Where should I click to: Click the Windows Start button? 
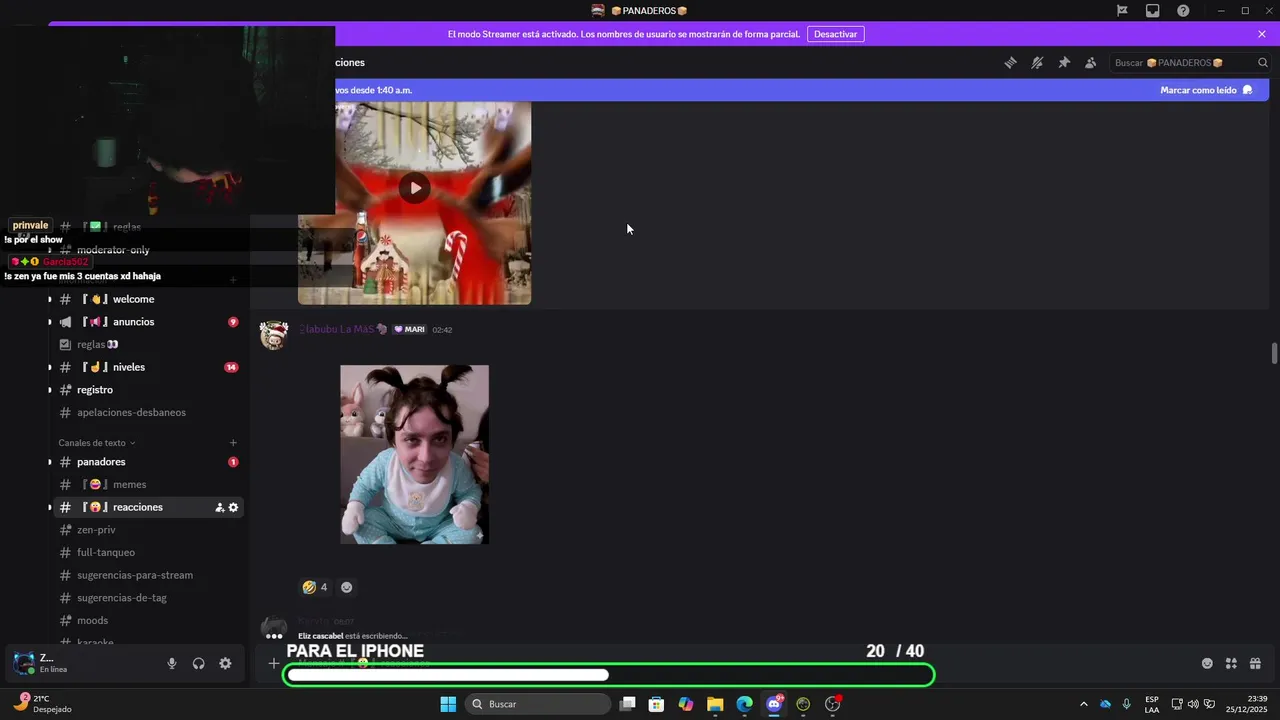click(x=448, y=704)
